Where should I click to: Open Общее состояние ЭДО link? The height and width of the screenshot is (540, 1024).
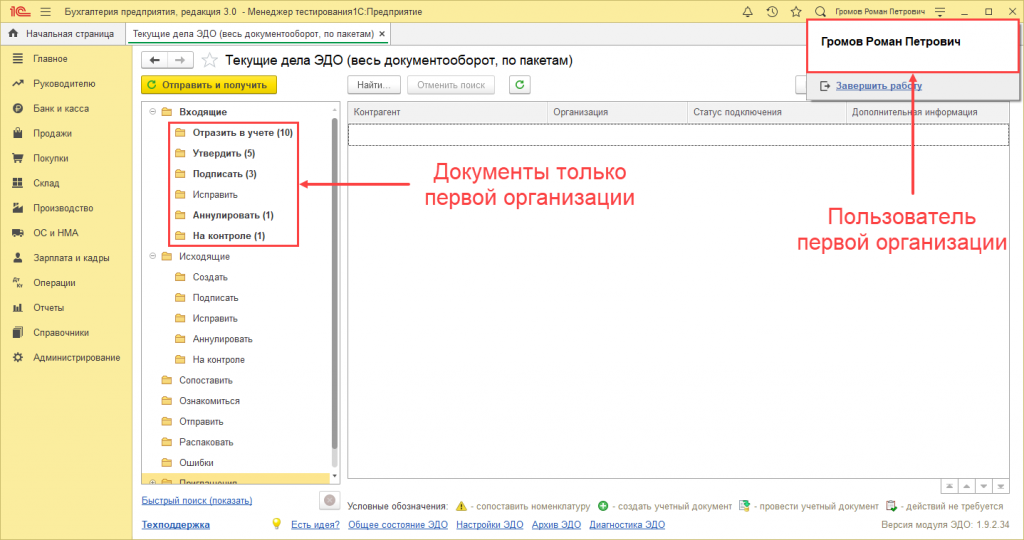coord(398,524)
